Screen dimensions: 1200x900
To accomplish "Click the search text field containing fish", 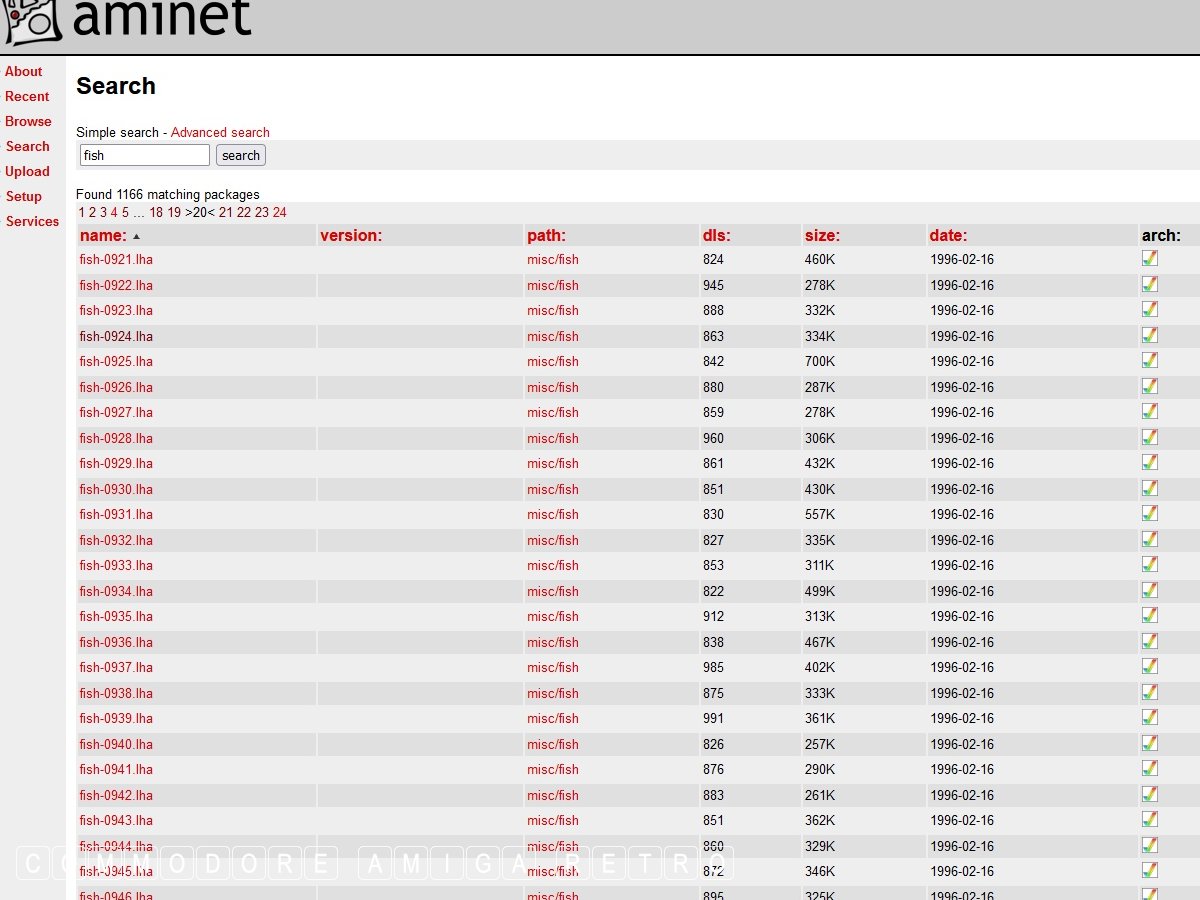I will [x=145, y=155].
